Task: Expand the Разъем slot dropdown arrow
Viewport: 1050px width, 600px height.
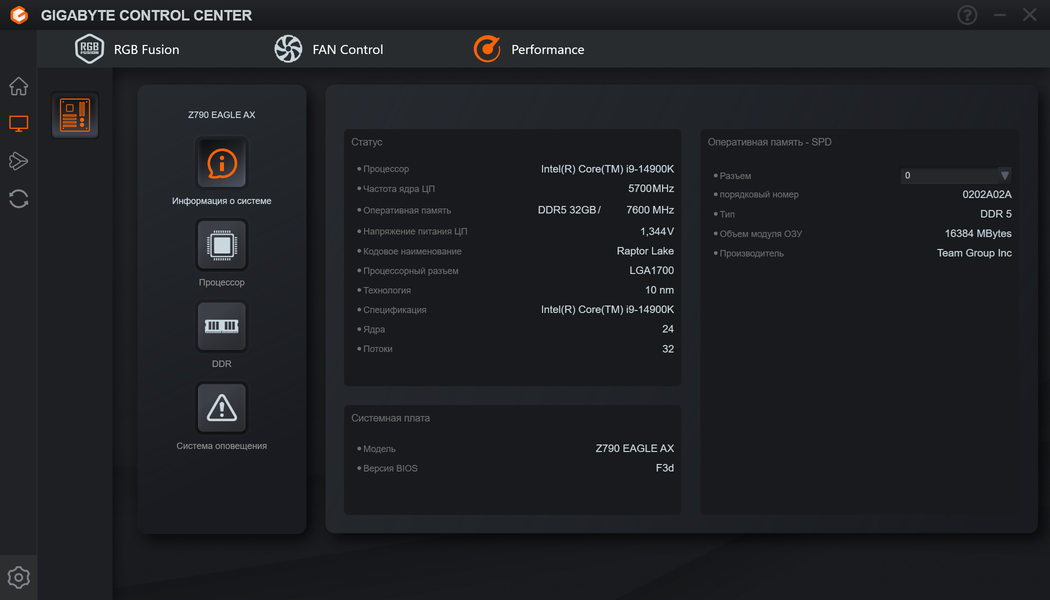Action: pyautogui.click(x=1004, y=175)
